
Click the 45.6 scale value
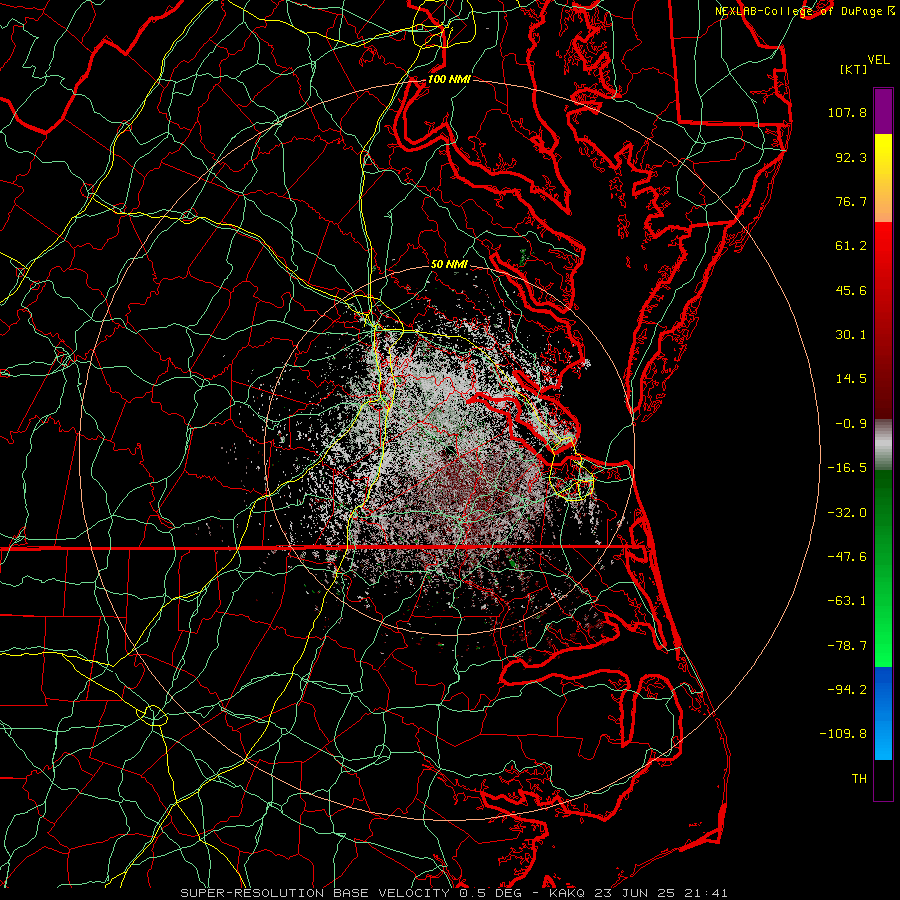(851, 290)
